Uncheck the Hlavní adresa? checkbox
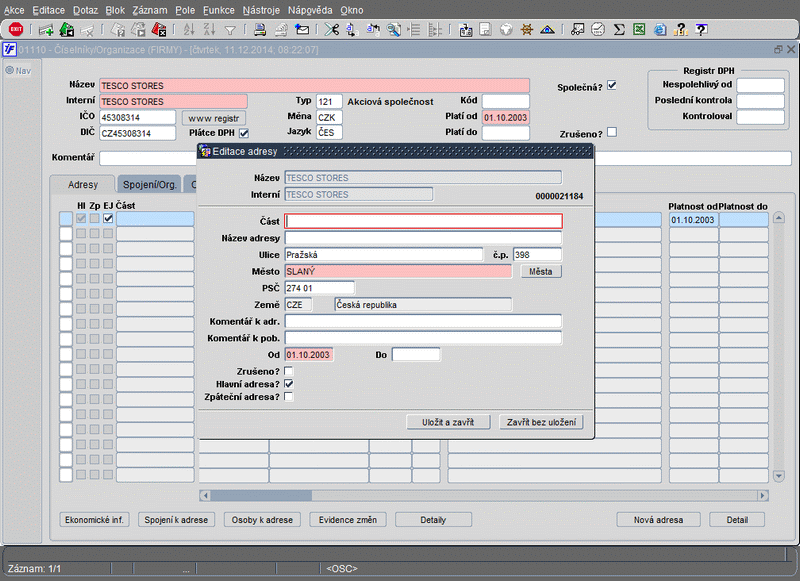This screenshot has width=800, height=581. 289,384
